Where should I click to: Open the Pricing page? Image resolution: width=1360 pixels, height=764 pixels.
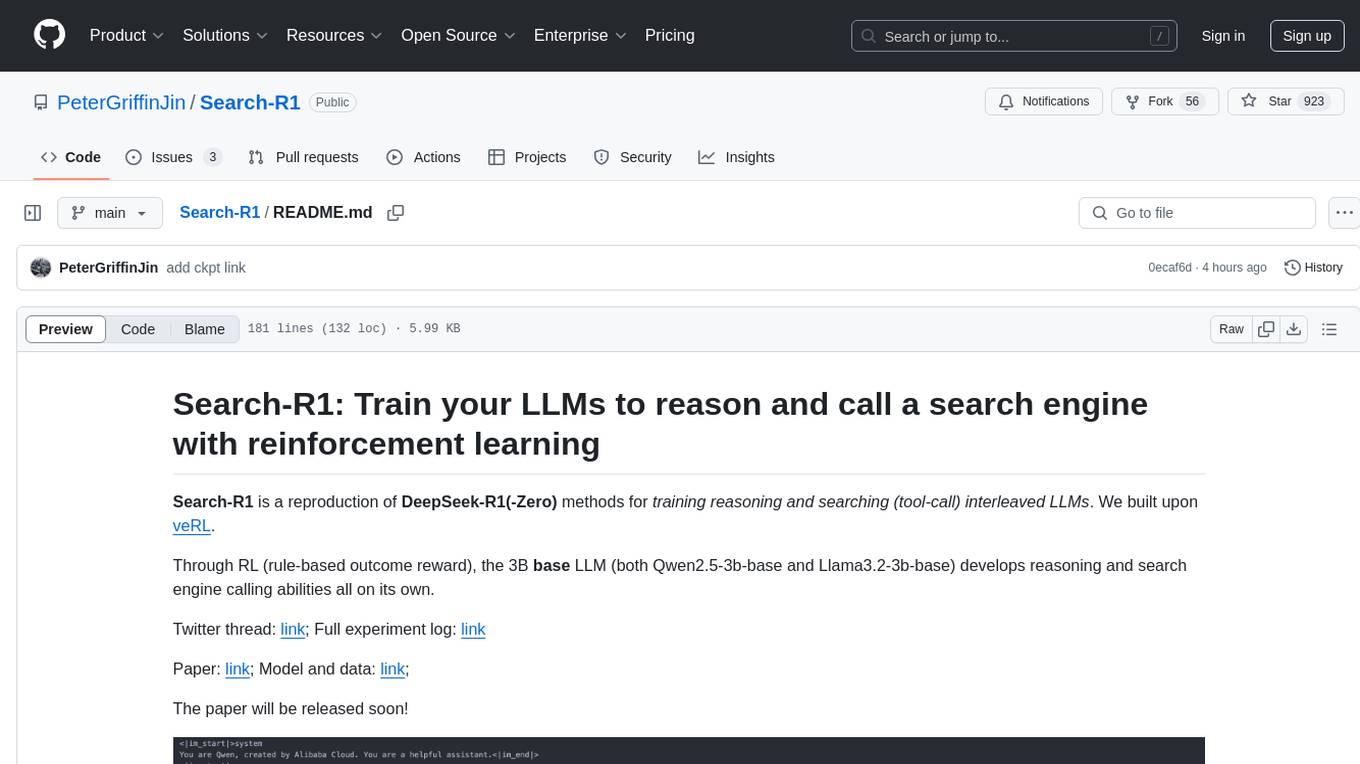click(670, 35)
